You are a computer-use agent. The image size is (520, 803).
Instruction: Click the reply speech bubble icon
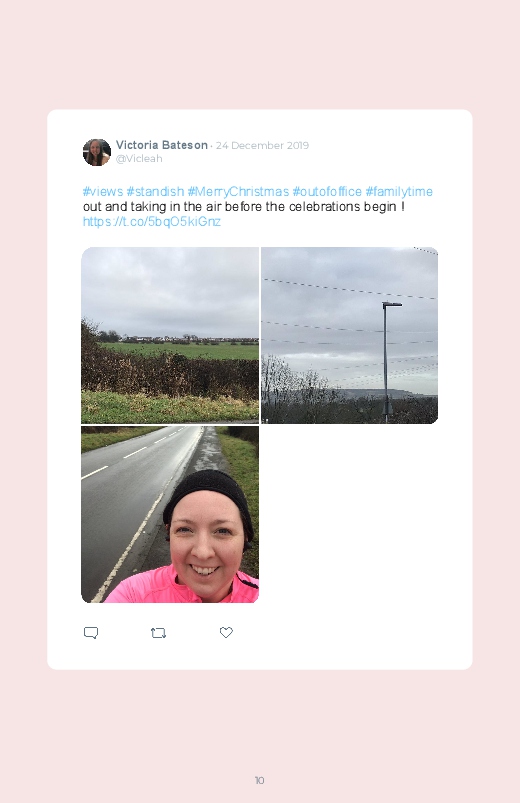coord(91,633)
